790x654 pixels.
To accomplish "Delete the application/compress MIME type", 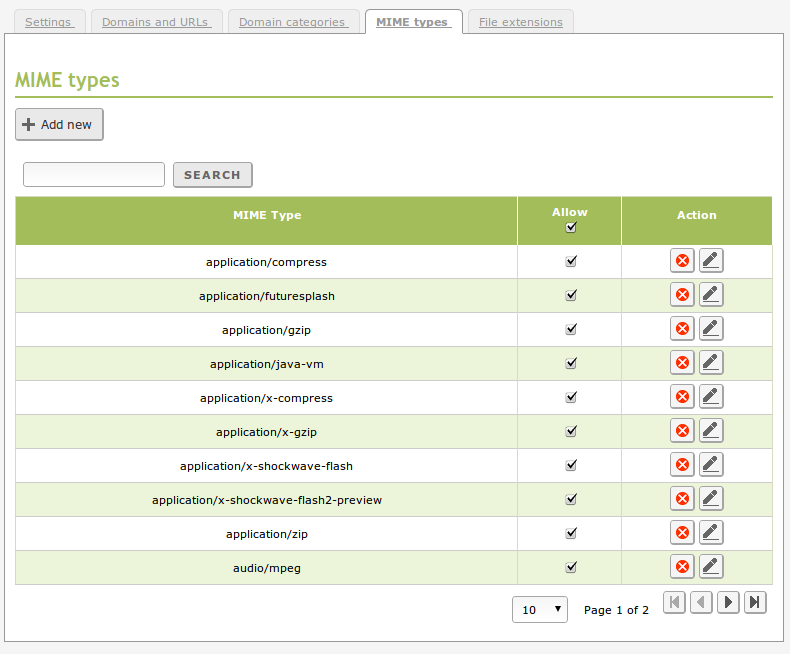I will click(x=682, y=260).
